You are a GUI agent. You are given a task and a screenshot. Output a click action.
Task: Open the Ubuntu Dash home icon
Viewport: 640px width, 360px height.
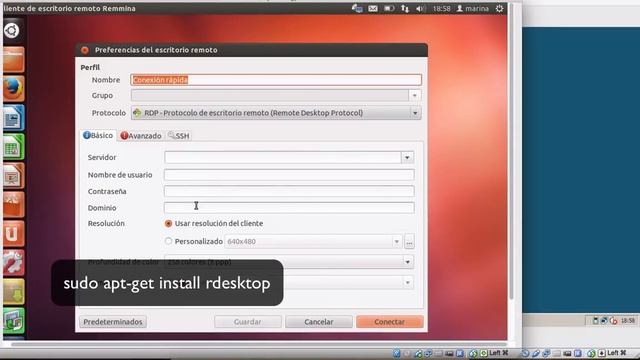coord(12,31)
